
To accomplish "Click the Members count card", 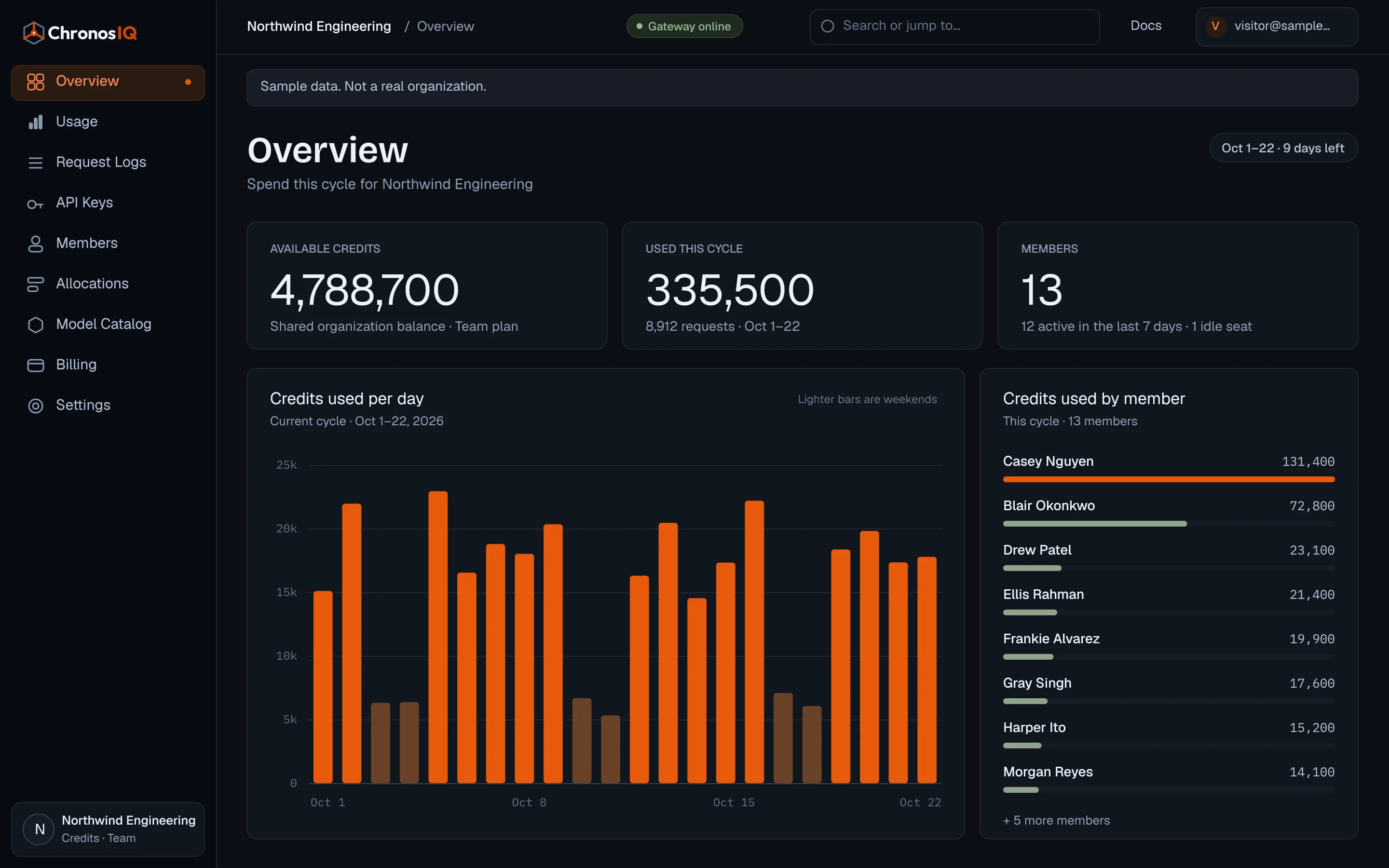I will pyautogui.click(x=1178, y=285).
